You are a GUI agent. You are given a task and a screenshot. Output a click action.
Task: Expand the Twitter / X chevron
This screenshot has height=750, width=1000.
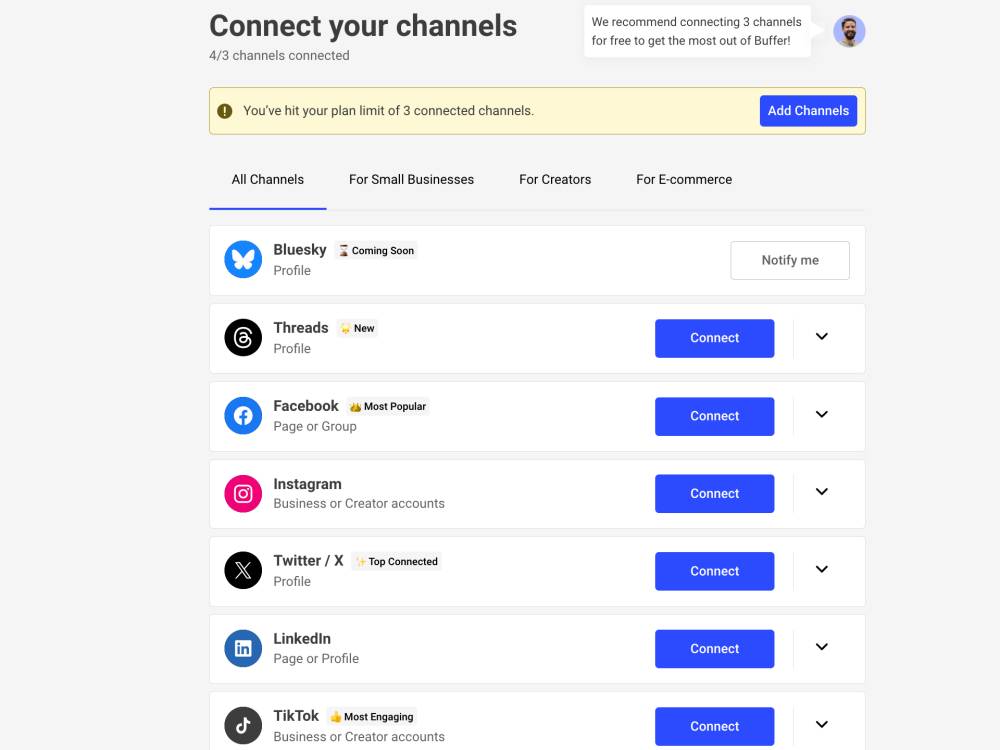tap(821, 569)
